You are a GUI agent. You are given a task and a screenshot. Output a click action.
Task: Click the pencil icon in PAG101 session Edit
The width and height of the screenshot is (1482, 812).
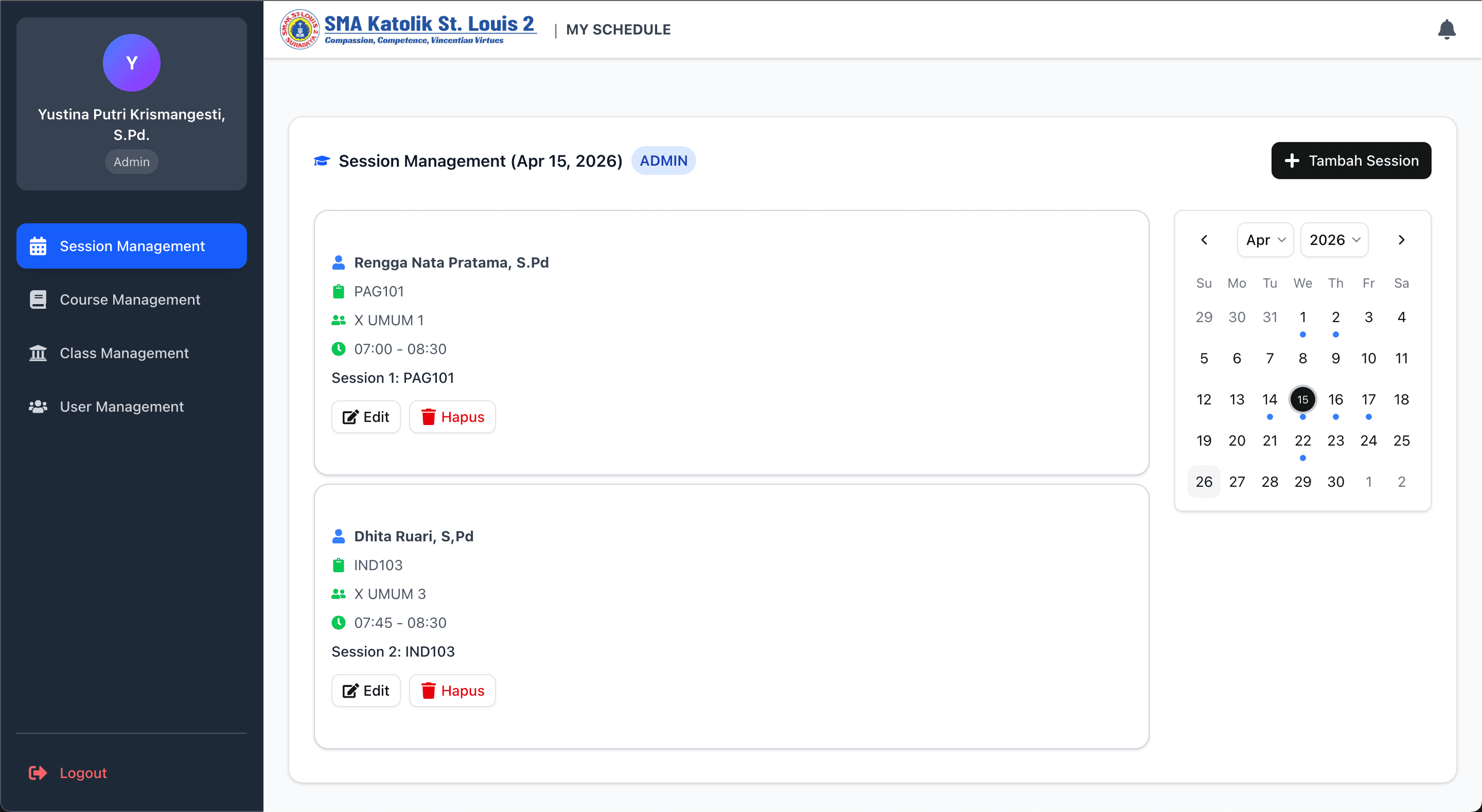pos(350,417)
